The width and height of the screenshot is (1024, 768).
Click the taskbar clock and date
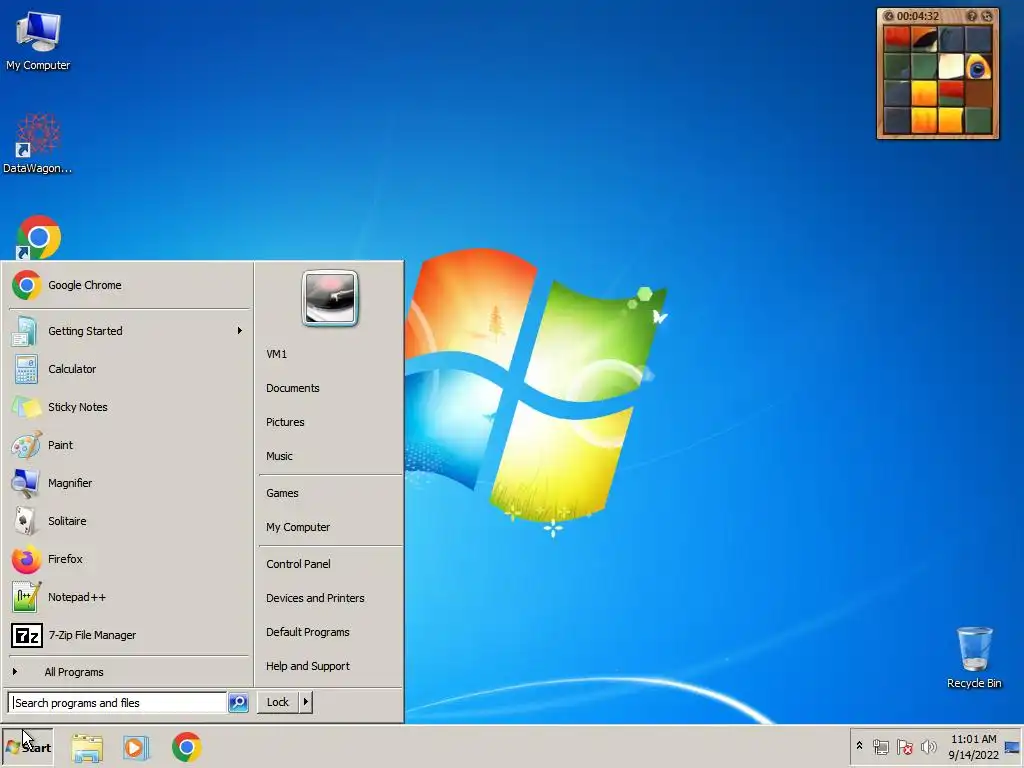973,747
